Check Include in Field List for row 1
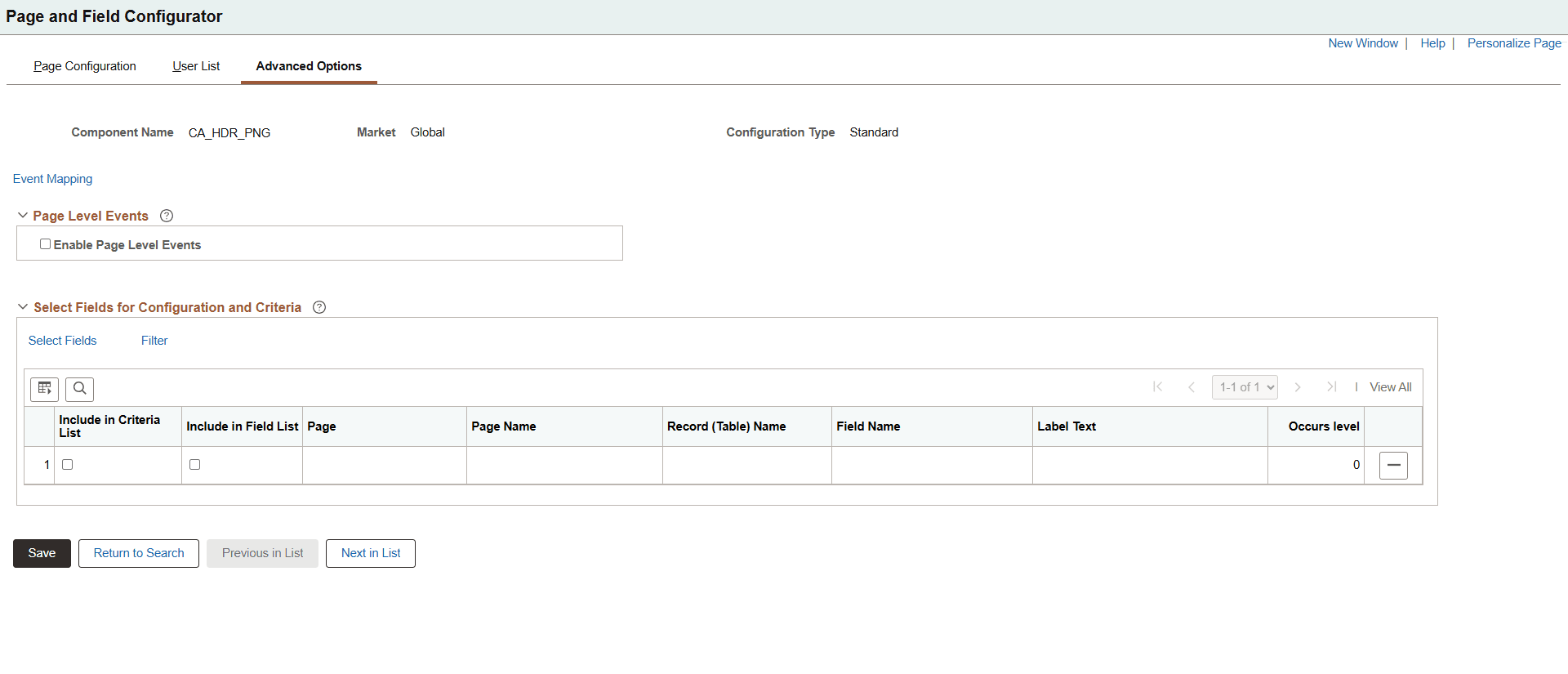This screenshot has height=674, width=1568. click(x=195, y=465)
